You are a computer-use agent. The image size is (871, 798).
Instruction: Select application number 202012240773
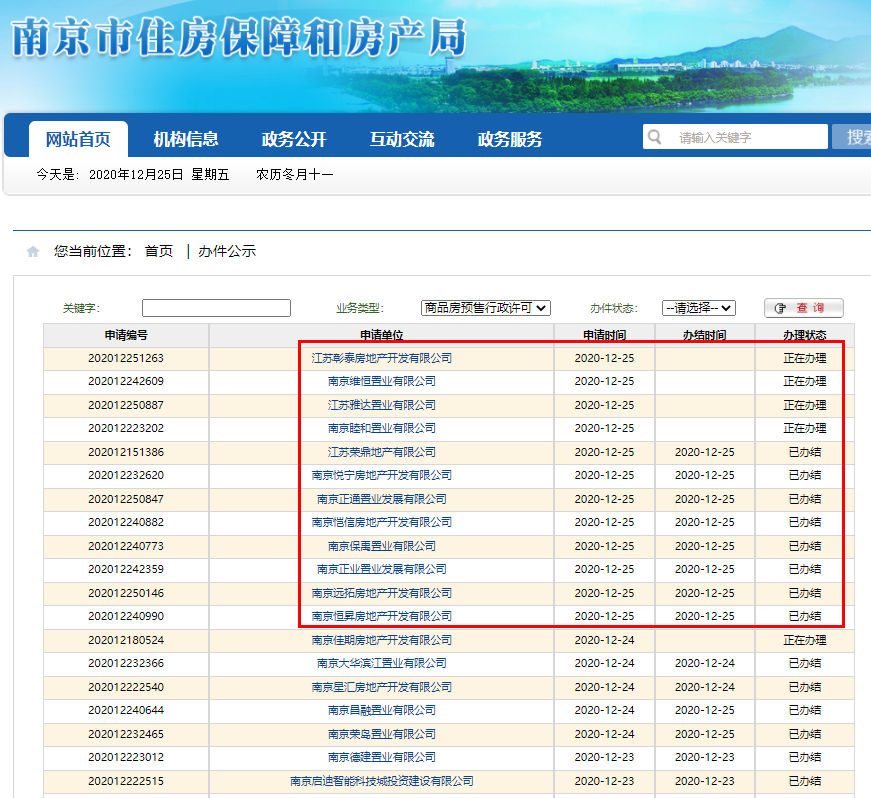pos(126,546)
